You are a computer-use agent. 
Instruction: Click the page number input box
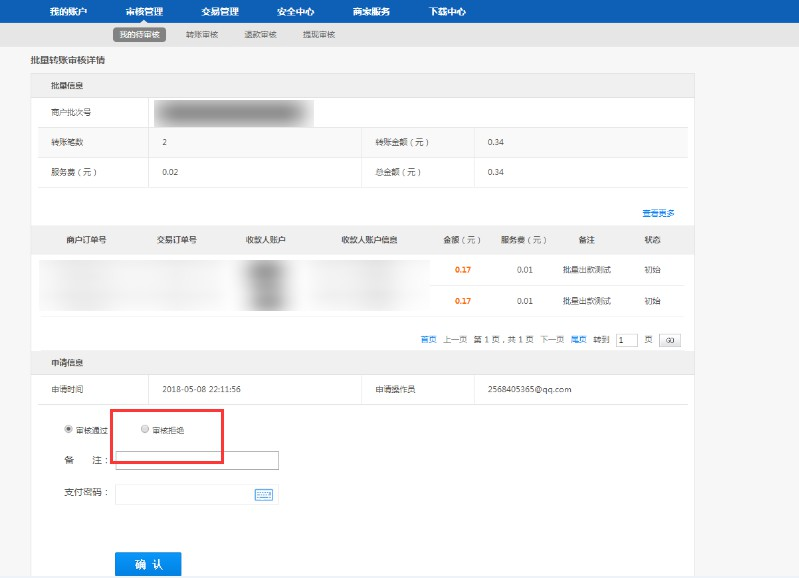[x=627, y=340]
